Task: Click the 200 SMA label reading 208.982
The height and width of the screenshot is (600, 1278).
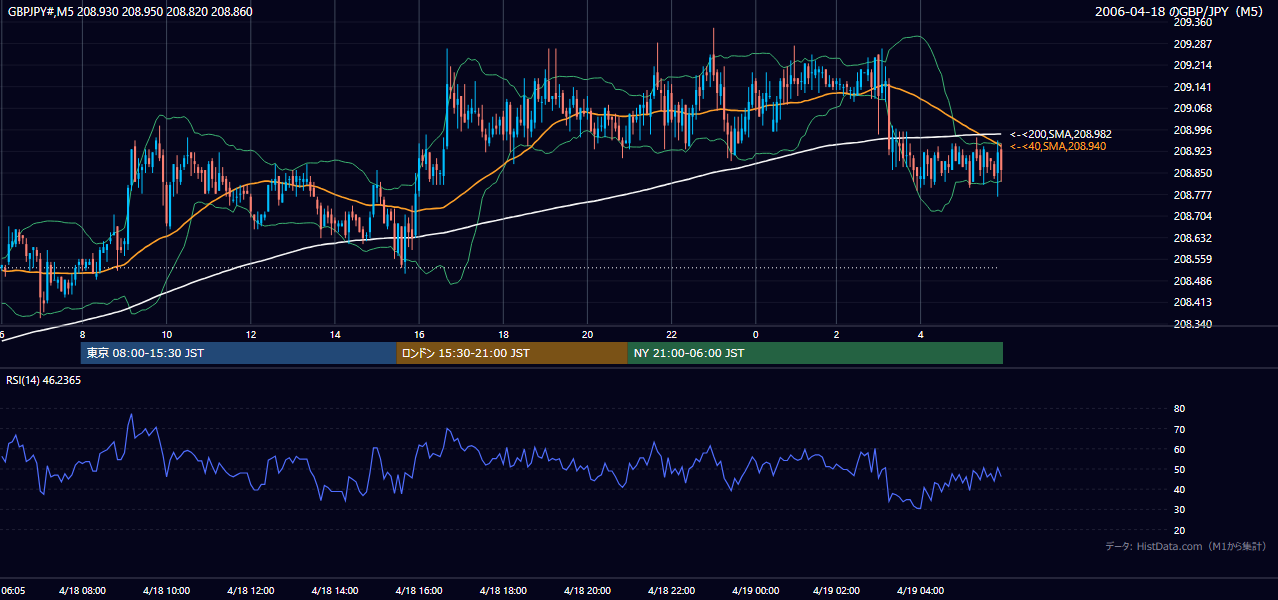Action: click(x=1060, y=134)
